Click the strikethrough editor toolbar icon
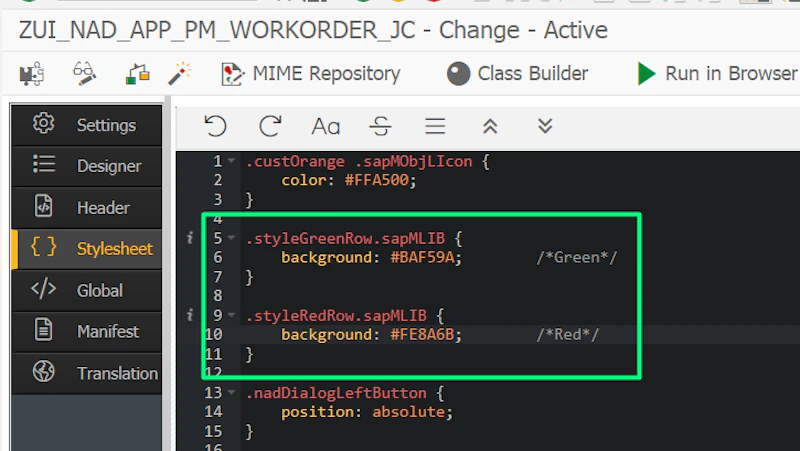The image size is (800, 451). point(380,126)
